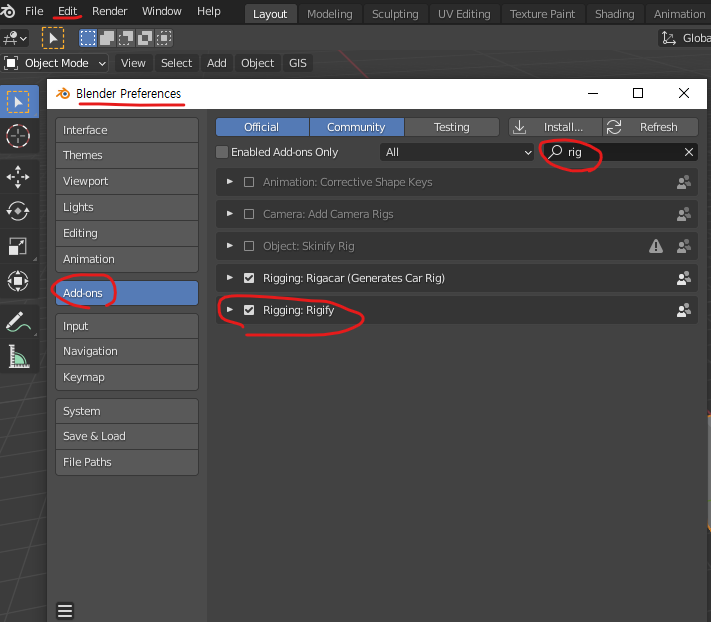The height and width of the screenshot is (622, 711).
Task: Click community icon on Skinify Rig row
Action: 683,246
